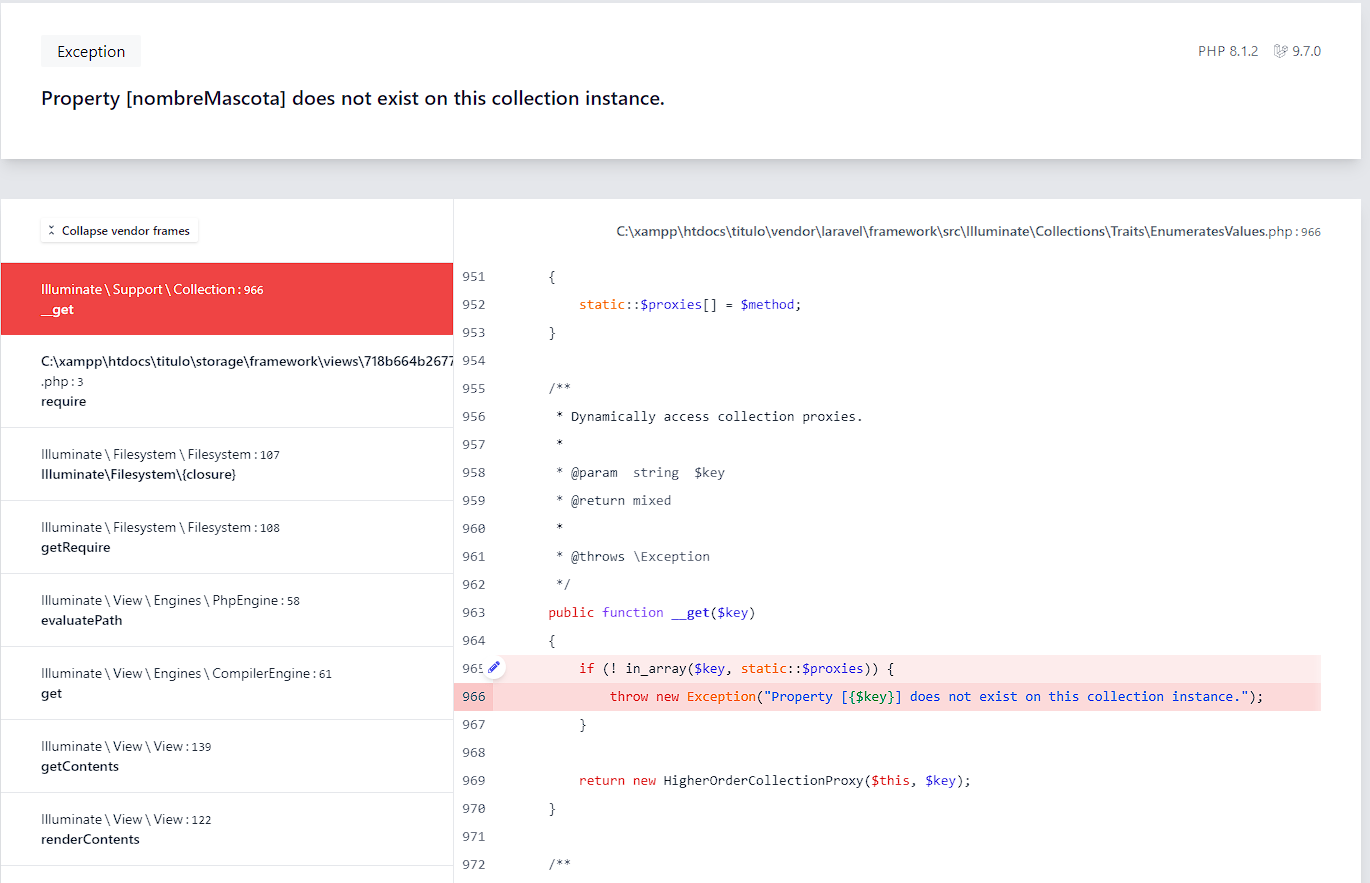Click line number 972 in the gutter

474,864
